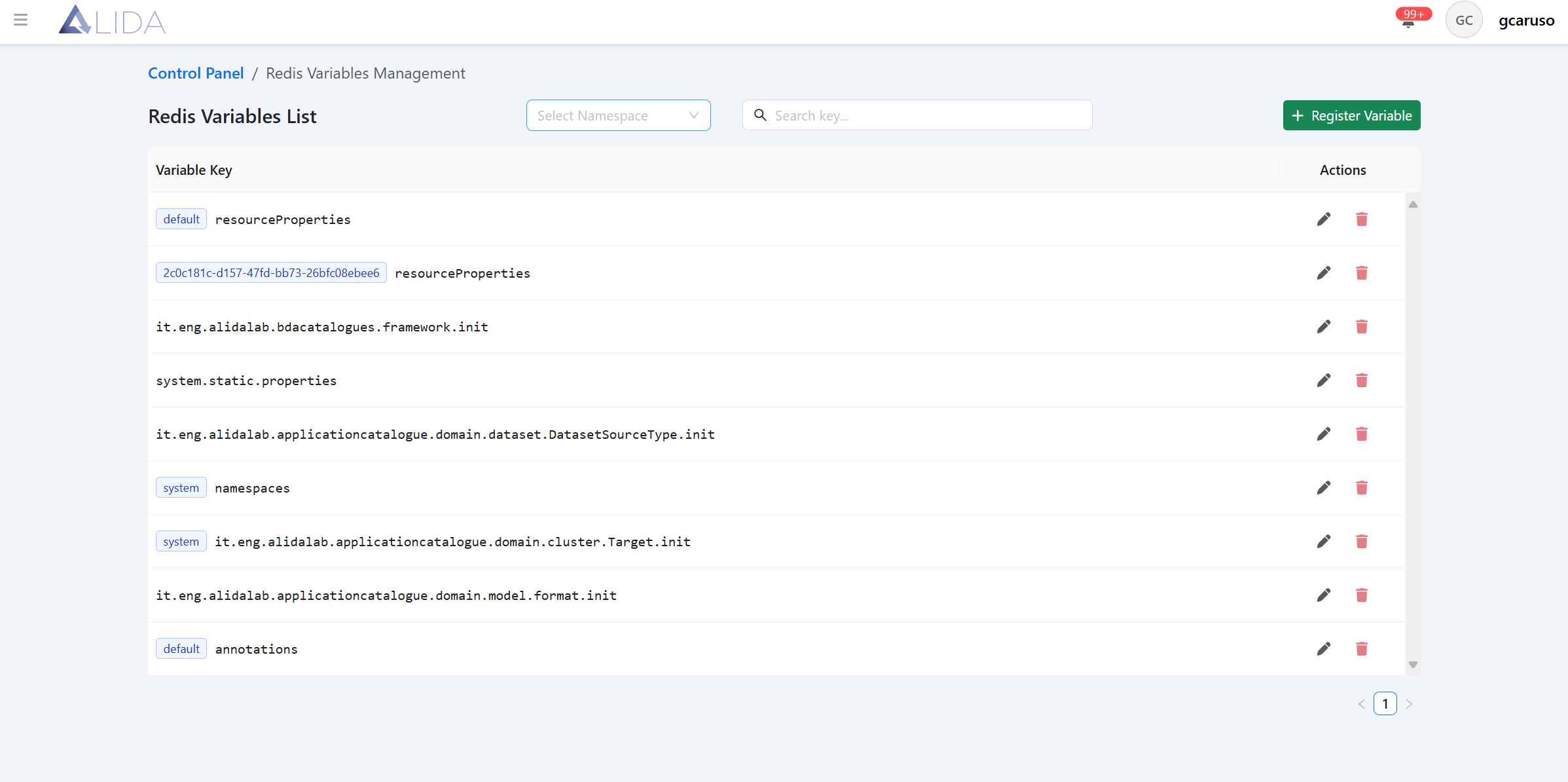This screenshot has height=782, width=1568.
Task: Delete default resourceProperties variable
Action: (x=1362, y=219)
